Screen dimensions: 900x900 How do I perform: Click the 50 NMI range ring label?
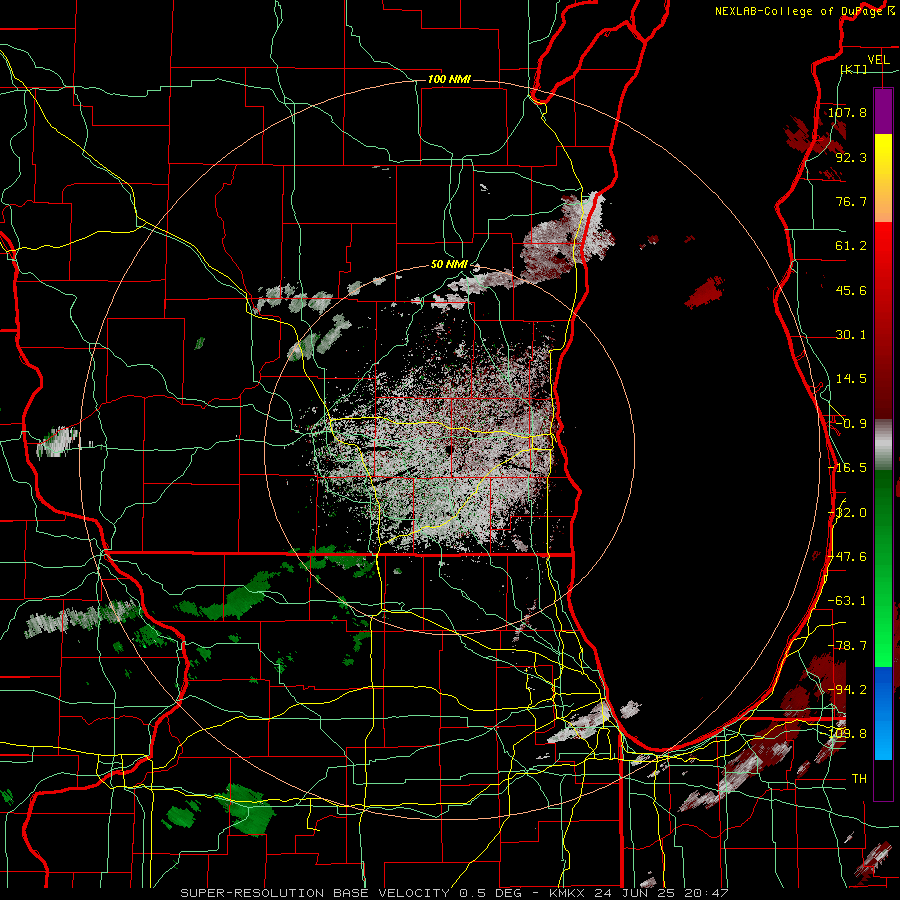(449, 265)
